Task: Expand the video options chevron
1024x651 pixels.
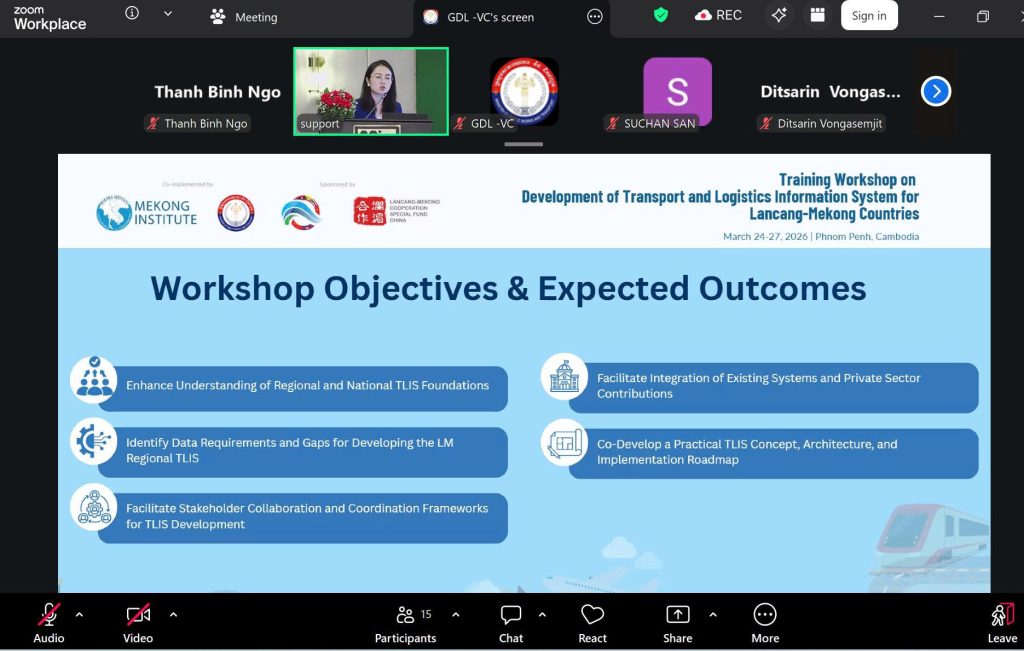Action: [x=173, y=614]
